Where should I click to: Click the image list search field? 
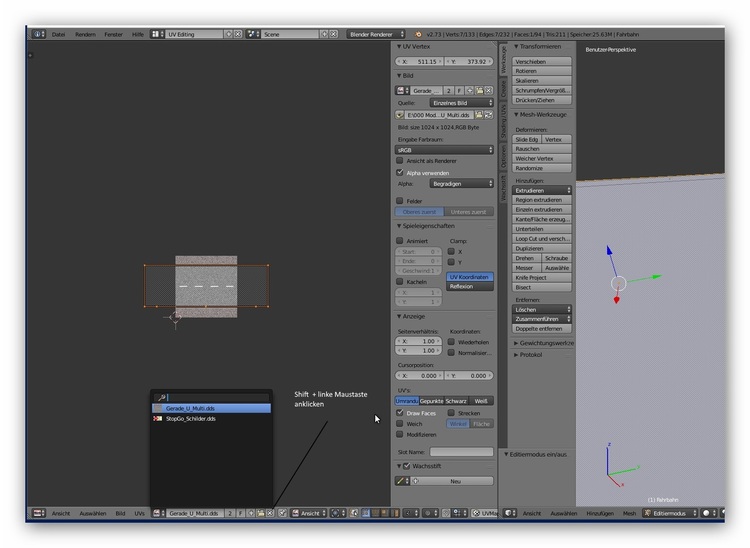point(211,397)
